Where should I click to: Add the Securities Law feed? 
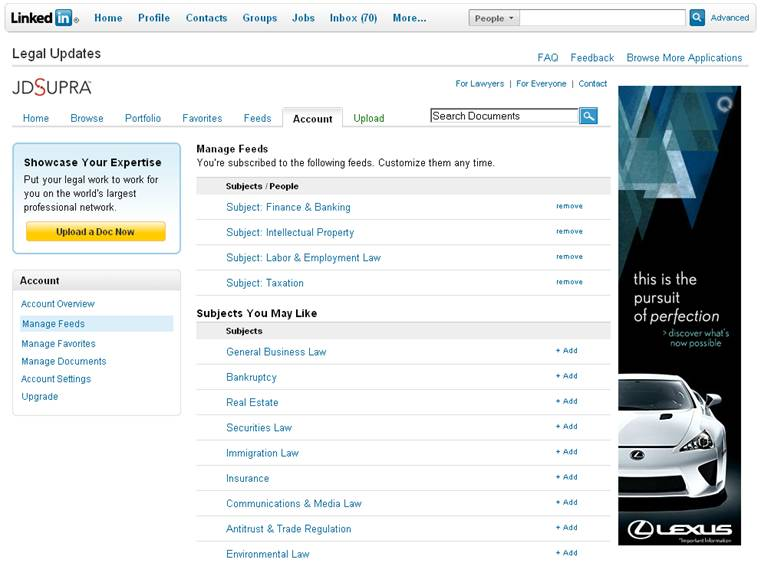pos(566,426)
